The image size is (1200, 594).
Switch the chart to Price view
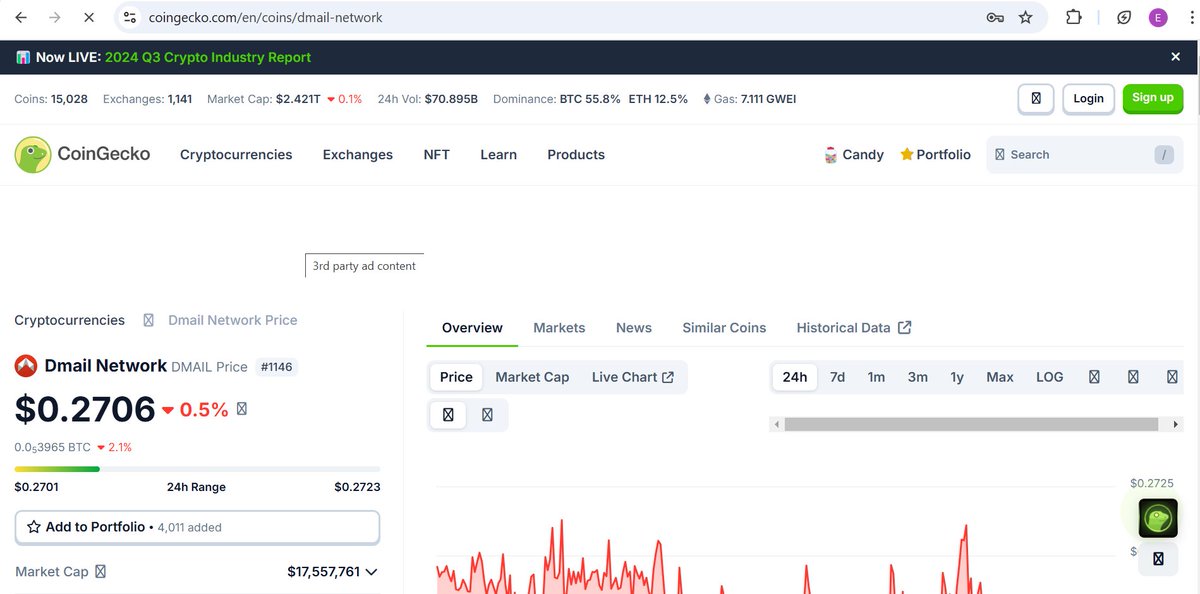point(456,377)
